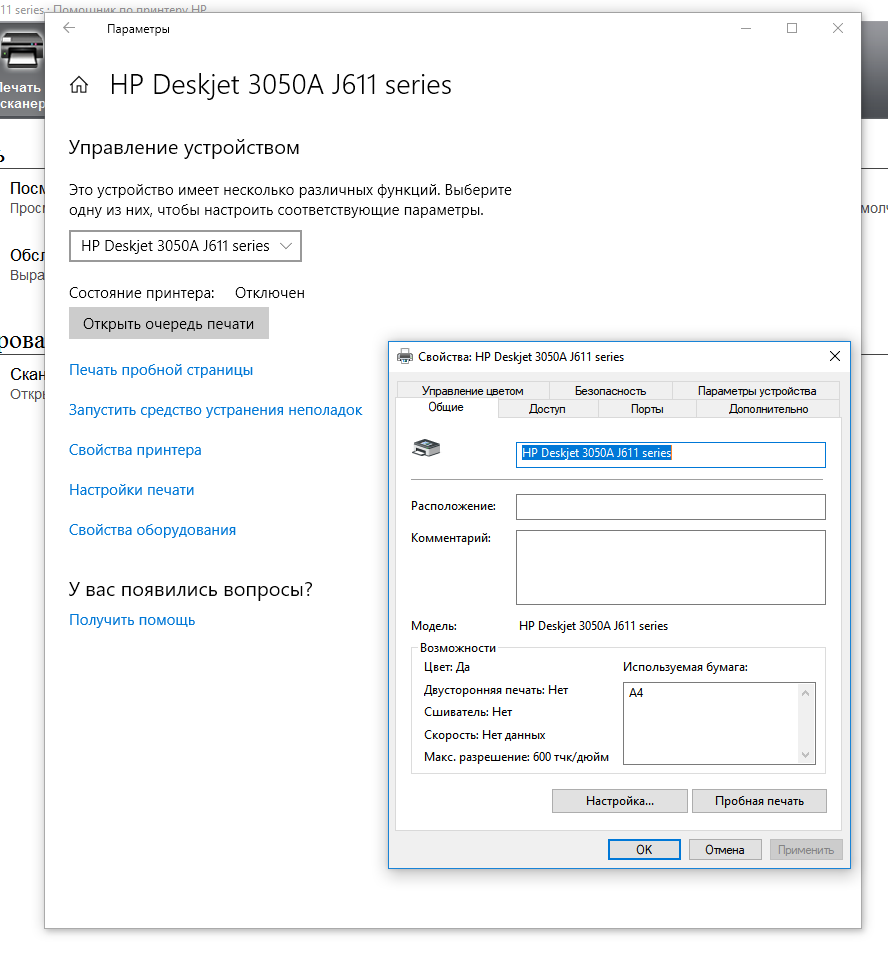The width and height of the screenshot is (888, 960).
Task: Click the Цвет: Да capability text
Action: (446, 667)
